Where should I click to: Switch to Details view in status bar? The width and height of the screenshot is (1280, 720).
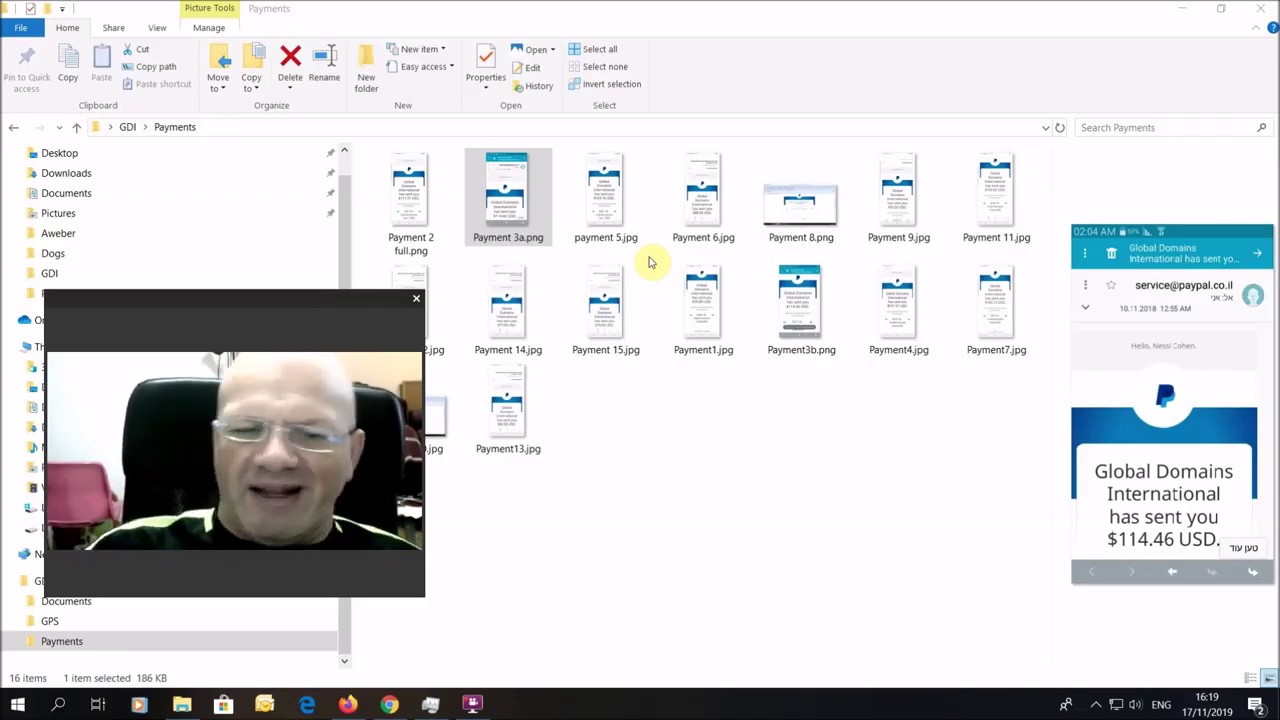[x=1252, y=678]
